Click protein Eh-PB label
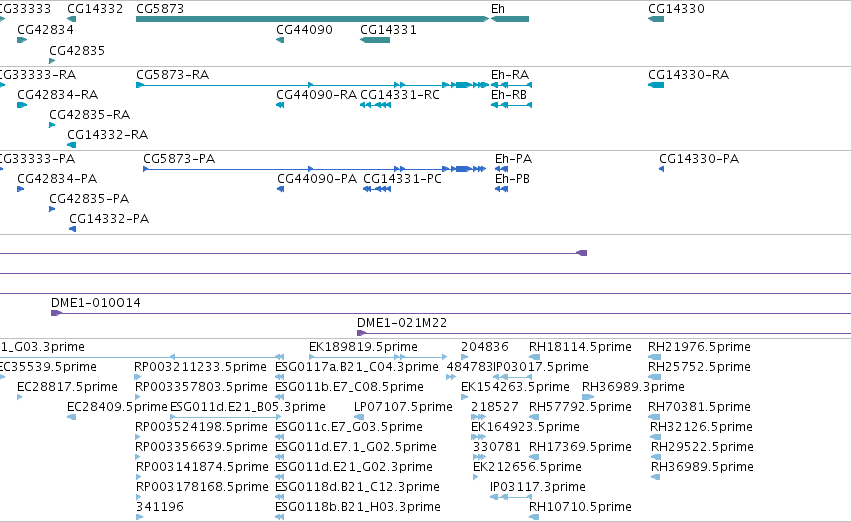Viewport: 851px width, 522px height. click(x=512, y=179)
